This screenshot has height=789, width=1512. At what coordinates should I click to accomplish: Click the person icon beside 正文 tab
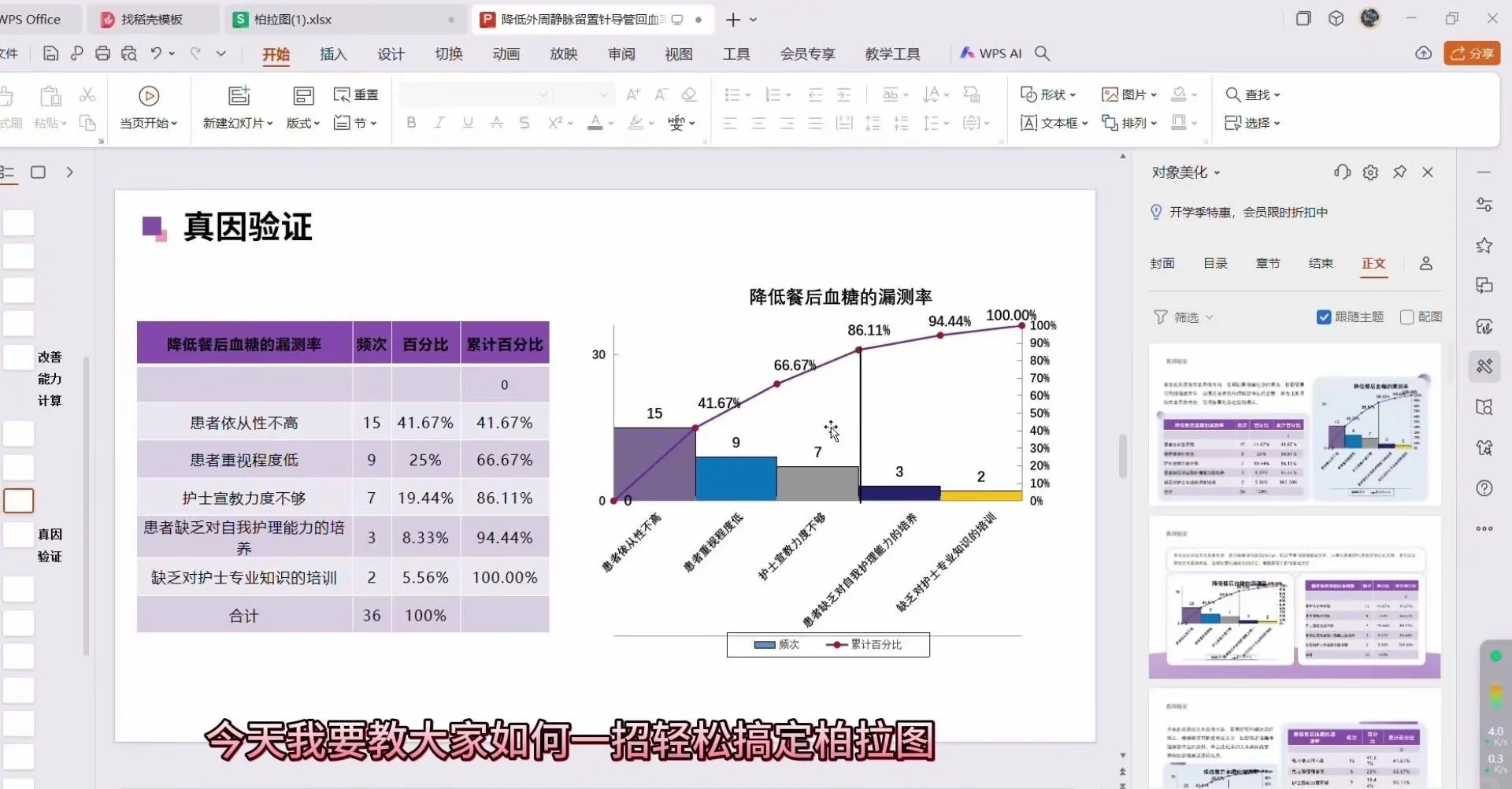point(1426,264)
